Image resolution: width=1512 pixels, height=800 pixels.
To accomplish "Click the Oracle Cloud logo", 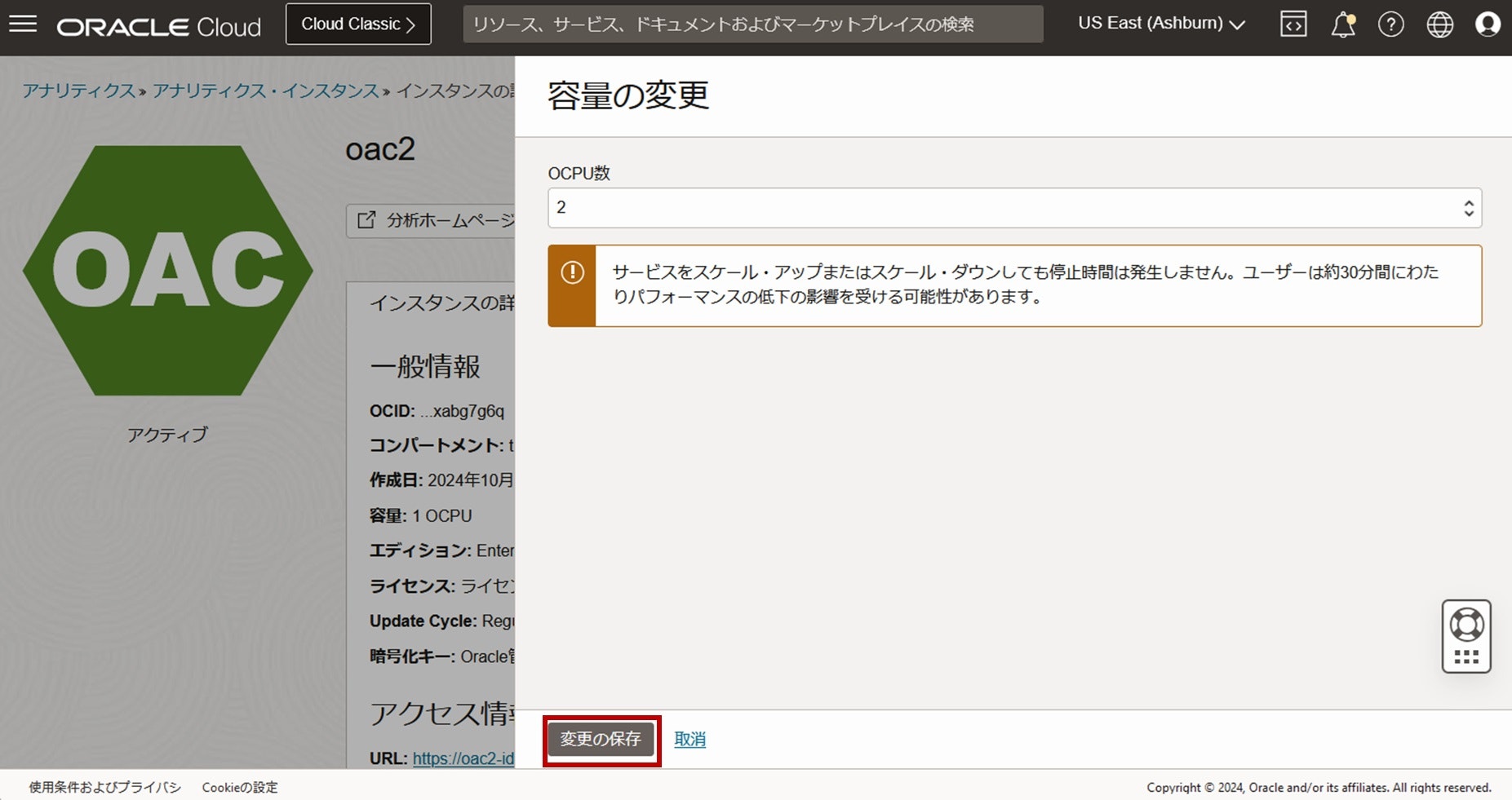I will click(159, 26).
